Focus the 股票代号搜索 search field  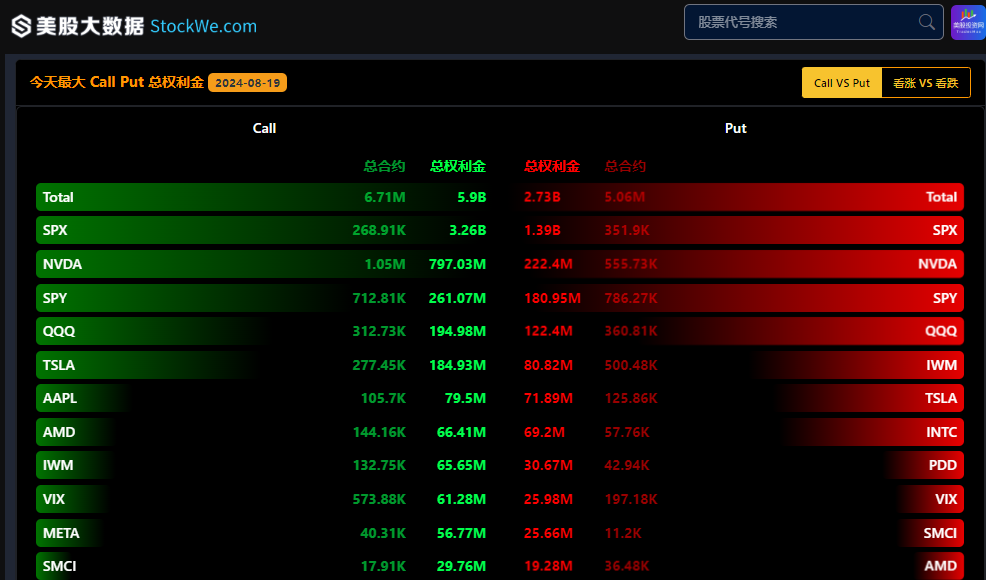click(813, 22)
